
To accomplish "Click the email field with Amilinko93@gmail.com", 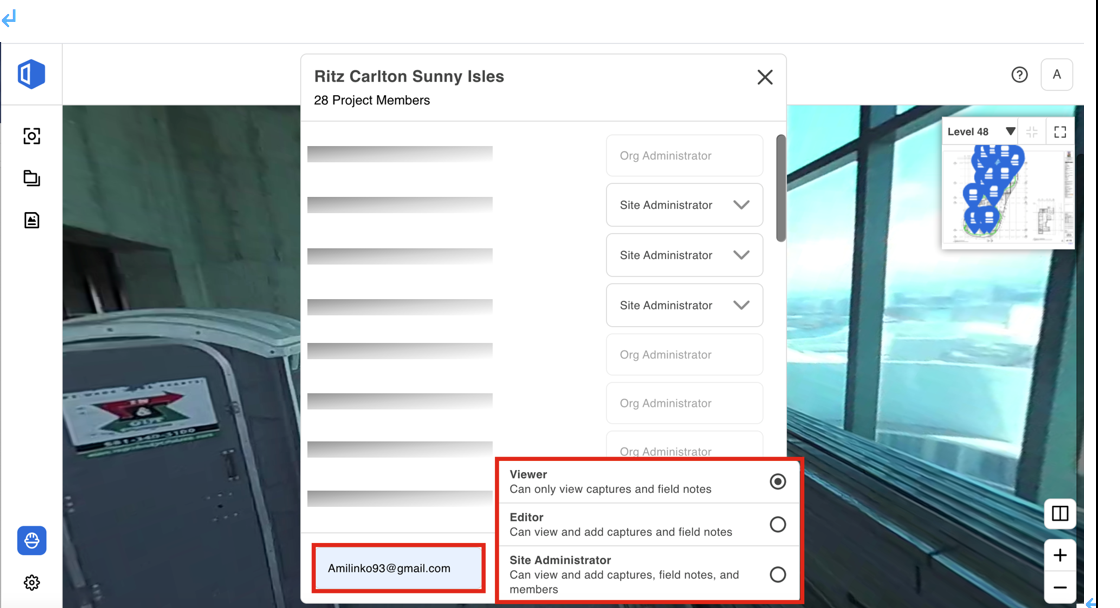I will [399, 568].
